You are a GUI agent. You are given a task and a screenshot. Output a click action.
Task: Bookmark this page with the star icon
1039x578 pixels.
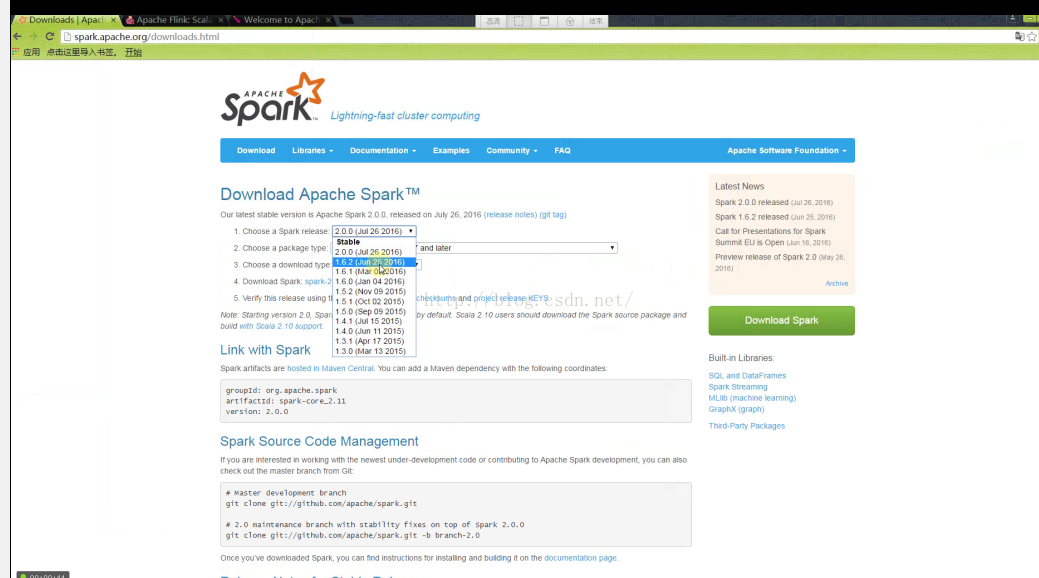point(1032,36)
